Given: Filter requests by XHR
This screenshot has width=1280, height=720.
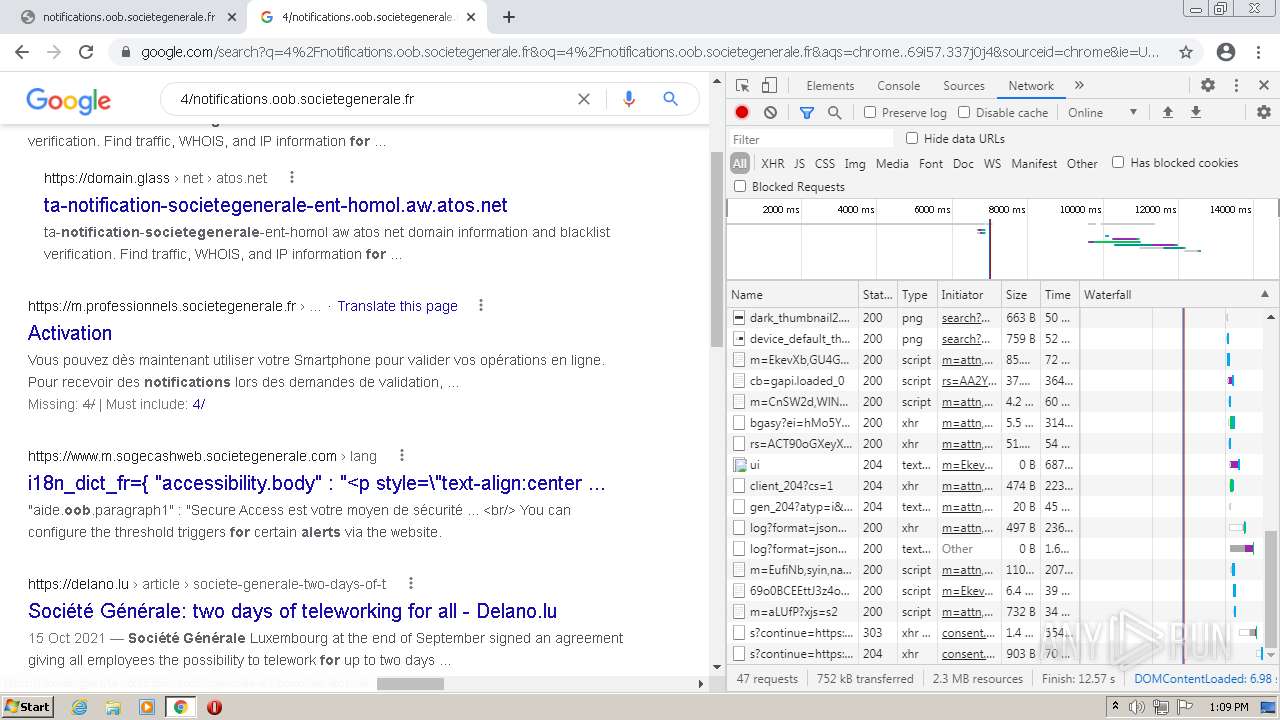Looking at the screenshot, I should point(773,163).
